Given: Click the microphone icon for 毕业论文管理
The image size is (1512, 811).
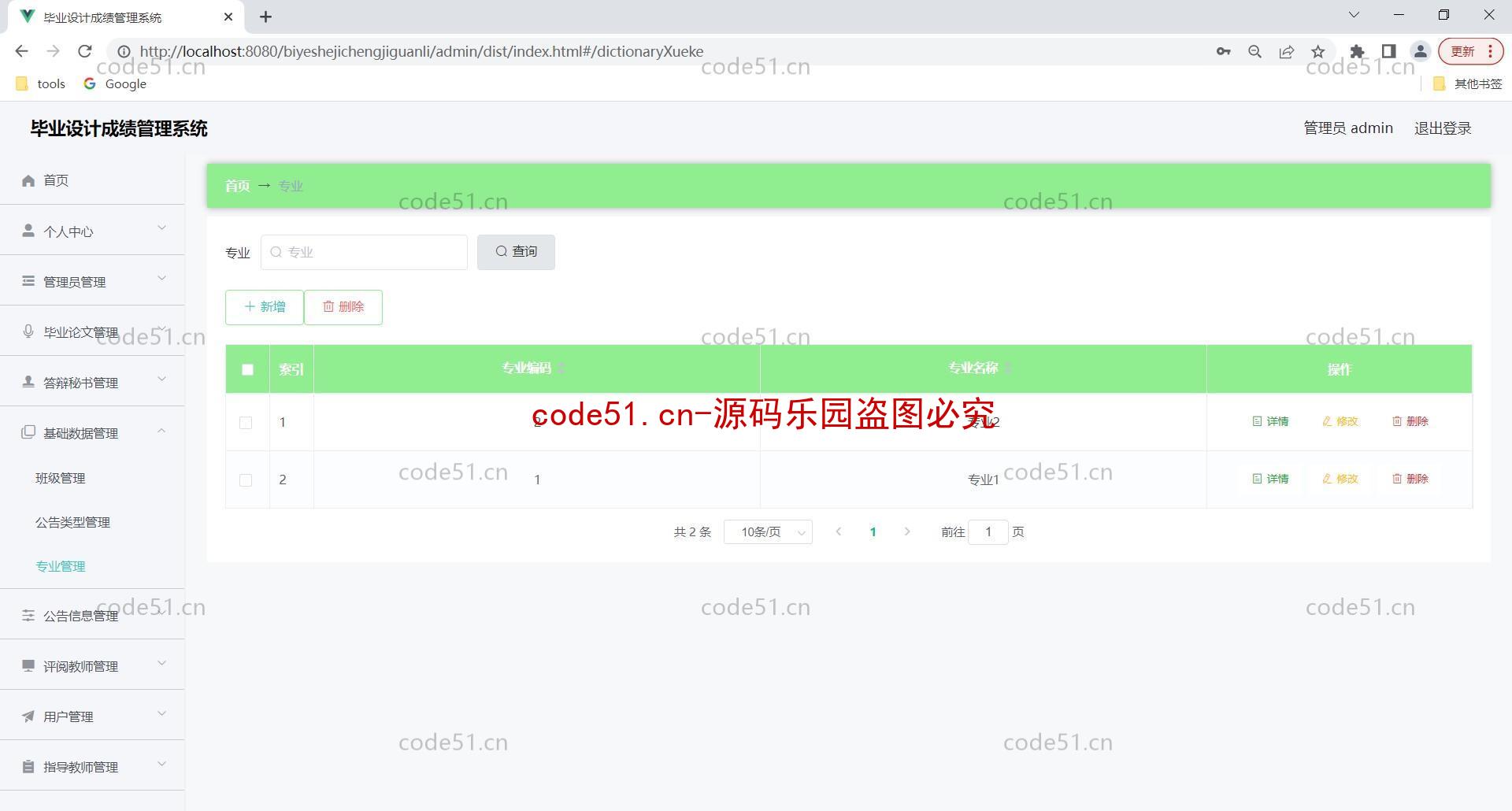Looking at the screenshot, I should 28,331.
